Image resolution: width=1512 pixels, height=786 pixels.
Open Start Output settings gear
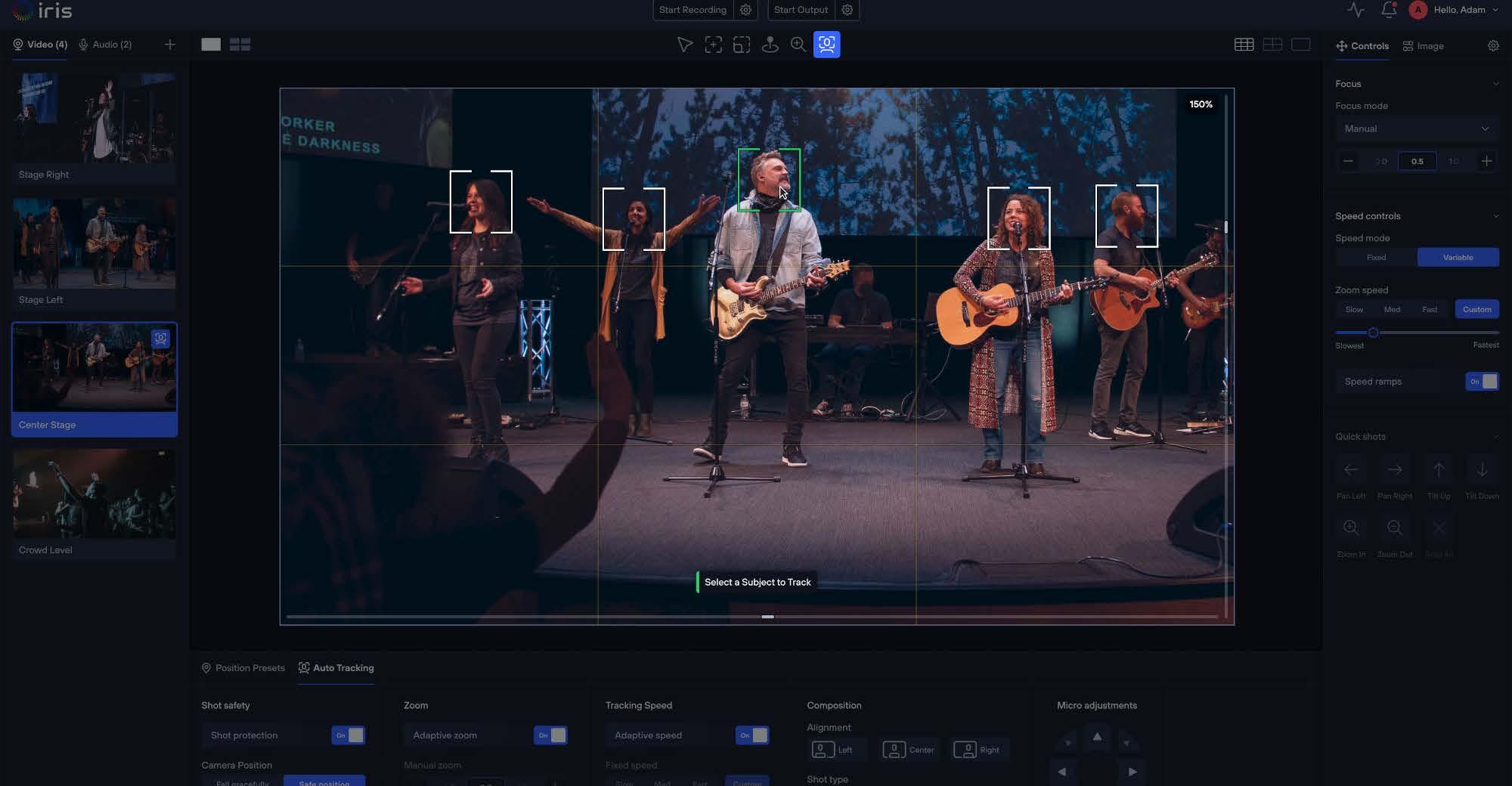click(x=847, y=10)
